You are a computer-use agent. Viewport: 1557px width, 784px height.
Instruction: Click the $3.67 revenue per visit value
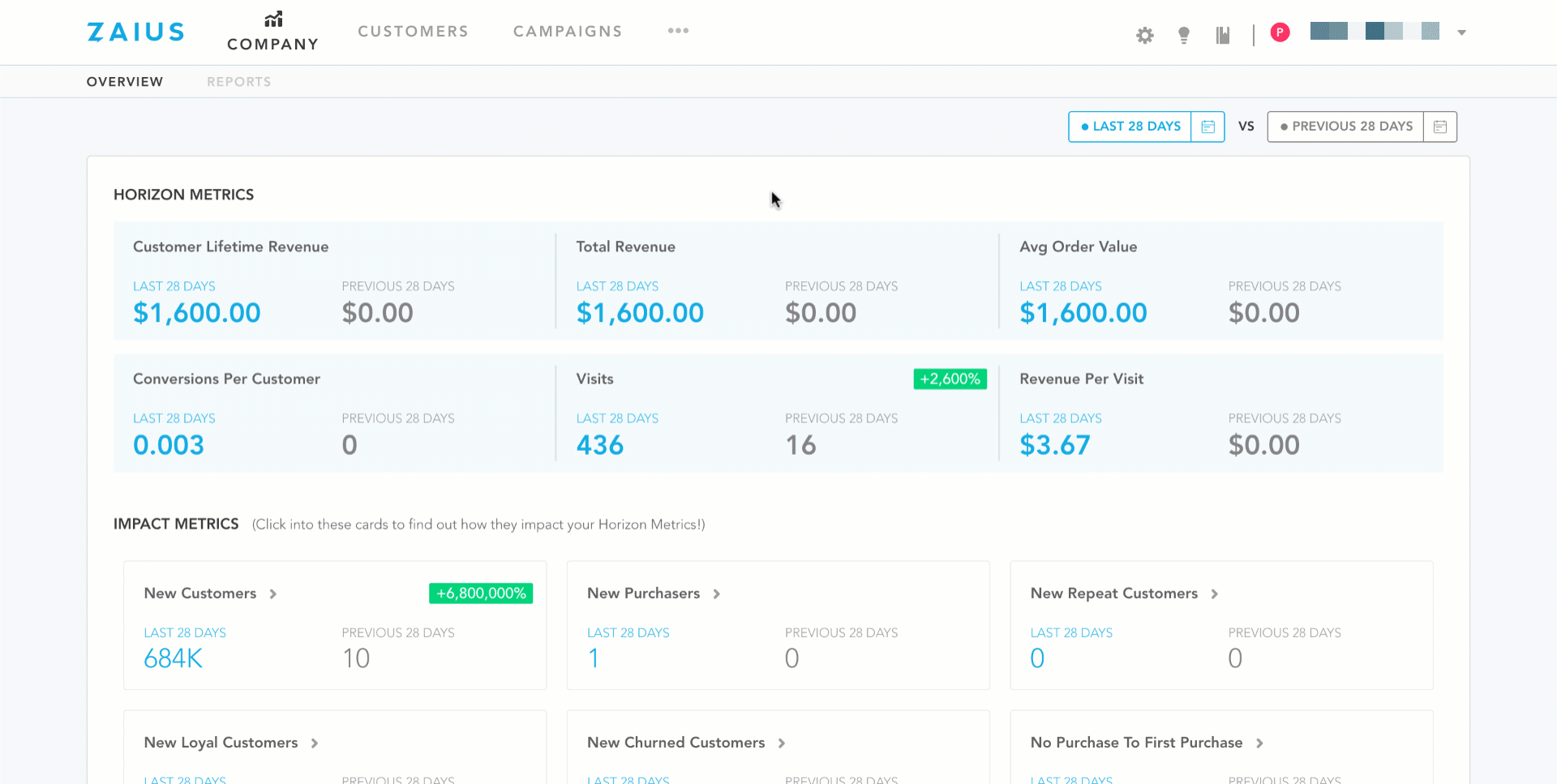pyautogui.click(x=1055, y=445)
